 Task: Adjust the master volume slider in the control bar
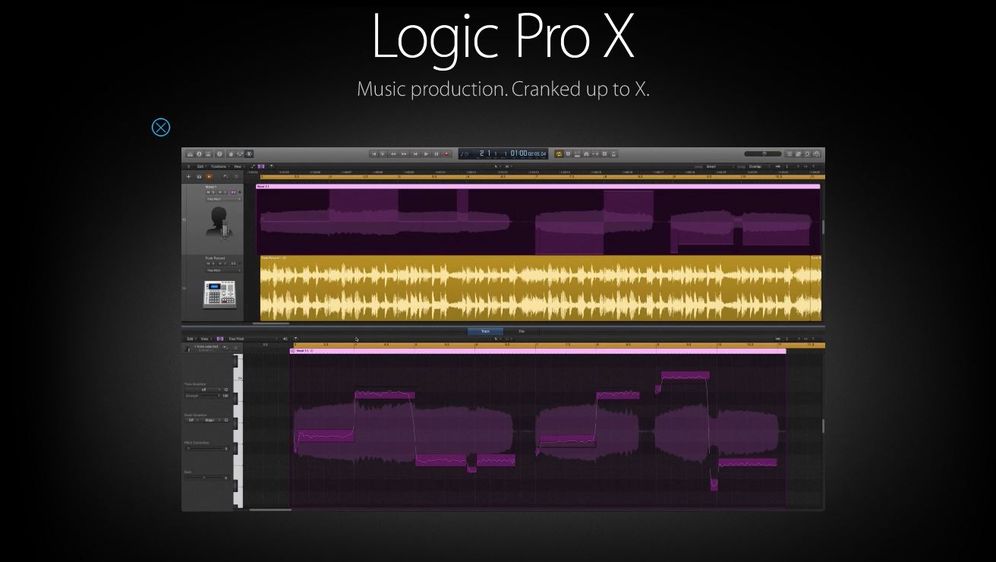[x=762, y=154]
